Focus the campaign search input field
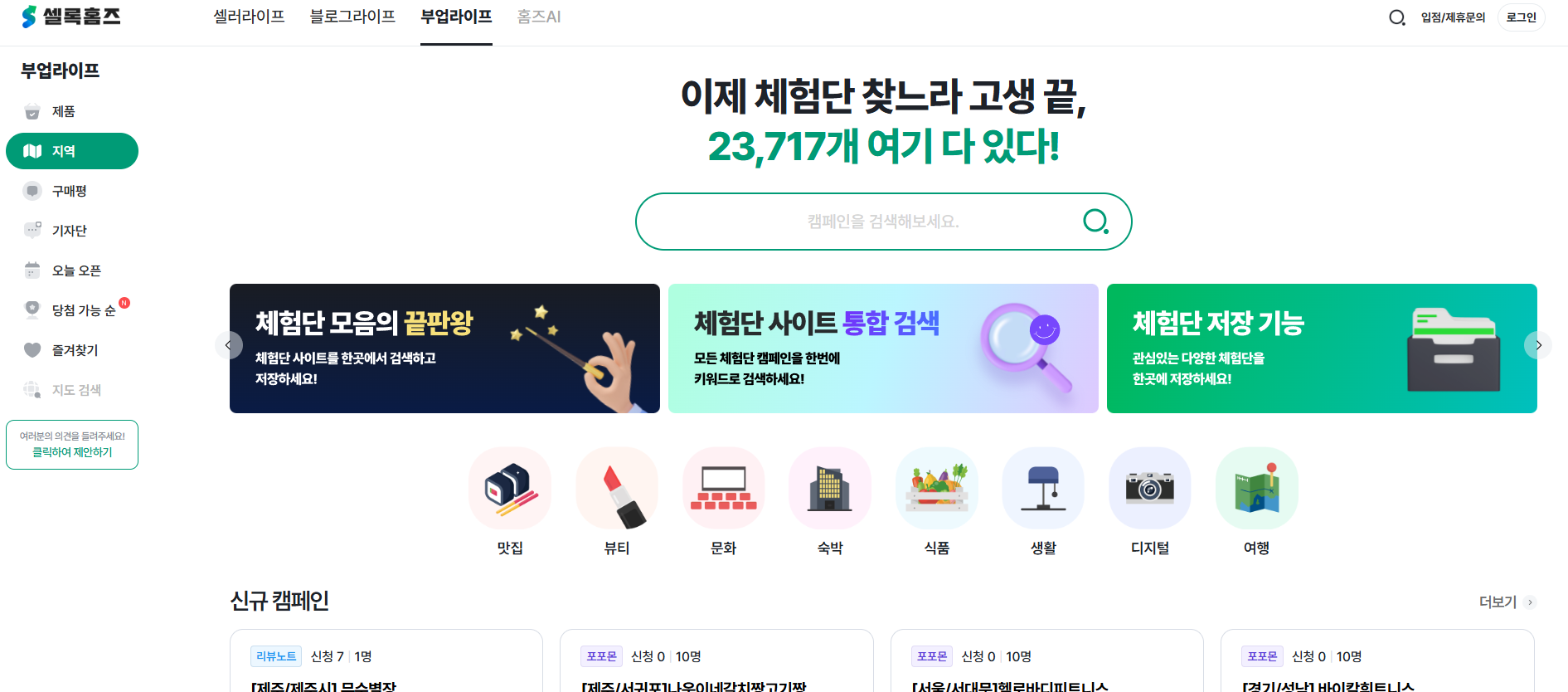Screen dimensions: 1568x692 [883, 222]
